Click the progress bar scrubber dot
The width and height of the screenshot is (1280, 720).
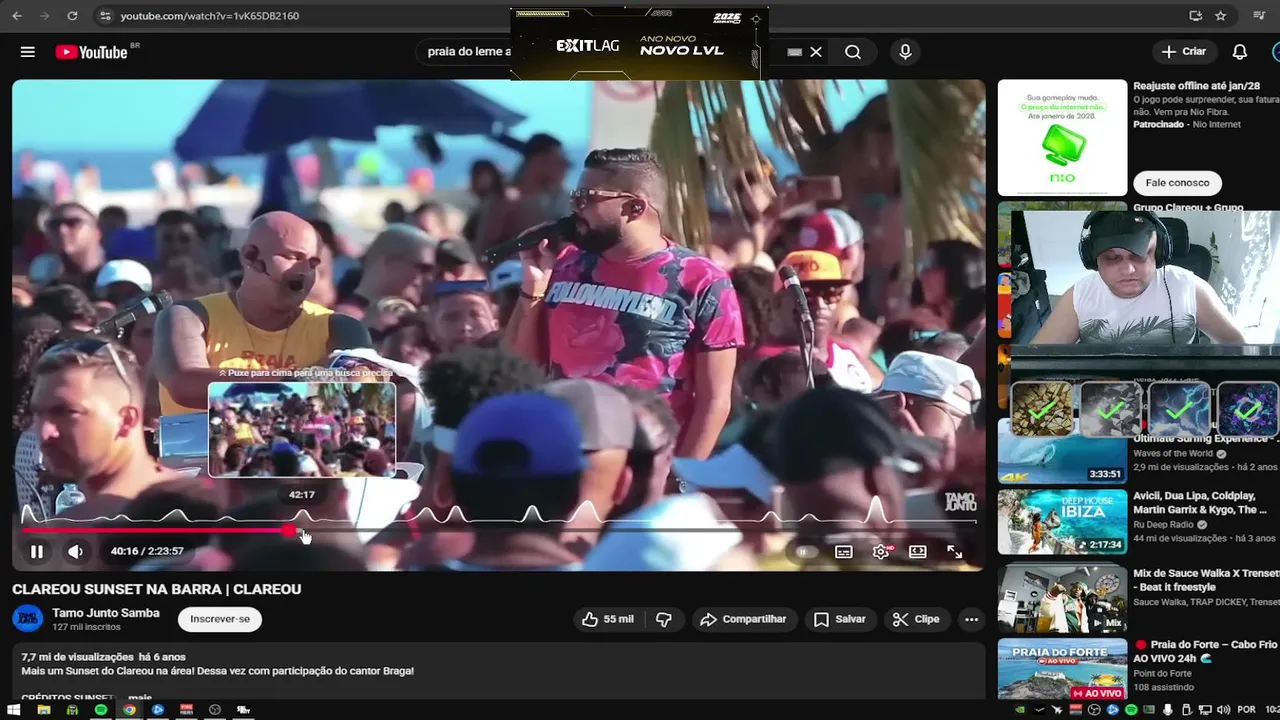tap(289, 530)
